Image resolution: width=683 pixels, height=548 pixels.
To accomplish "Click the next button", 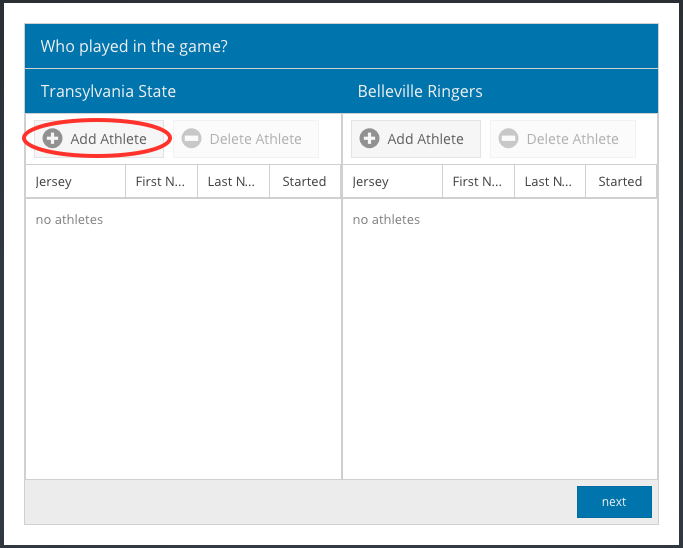I will [x=614, y=502].
